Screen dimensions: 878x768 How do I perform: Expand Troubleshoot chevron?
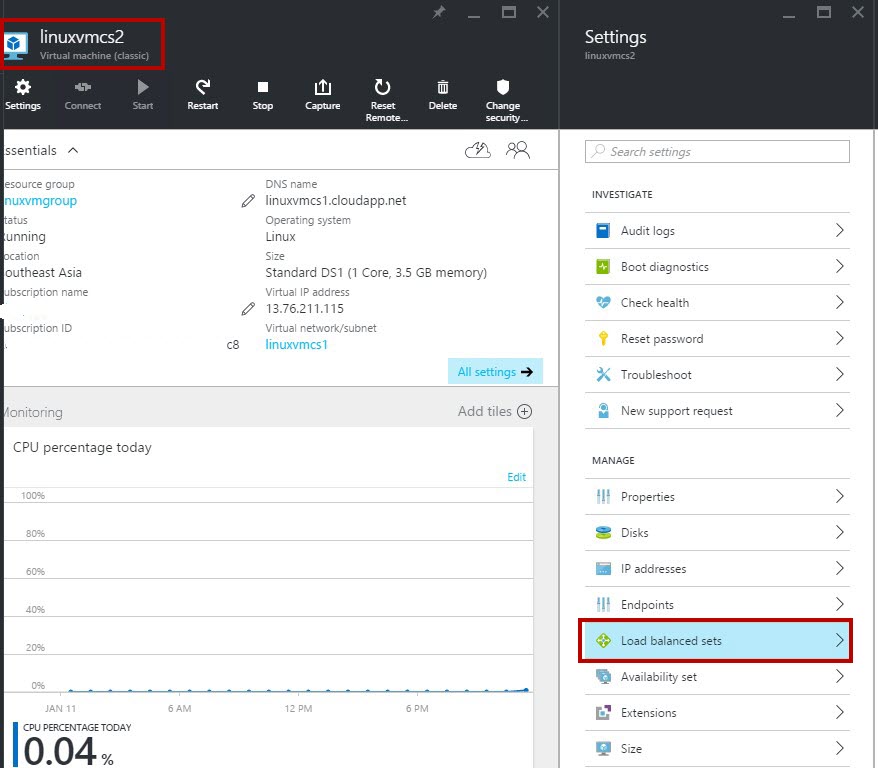pos(839,374)
